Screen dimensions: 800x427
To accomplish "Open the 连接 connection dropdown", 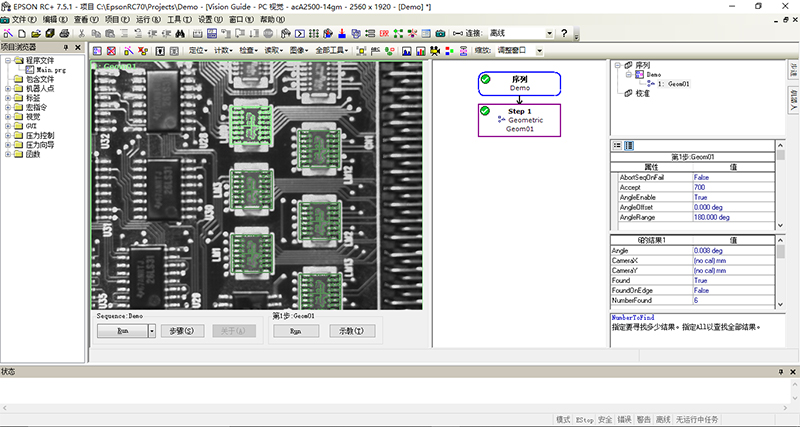I will [x=548, y=34].
